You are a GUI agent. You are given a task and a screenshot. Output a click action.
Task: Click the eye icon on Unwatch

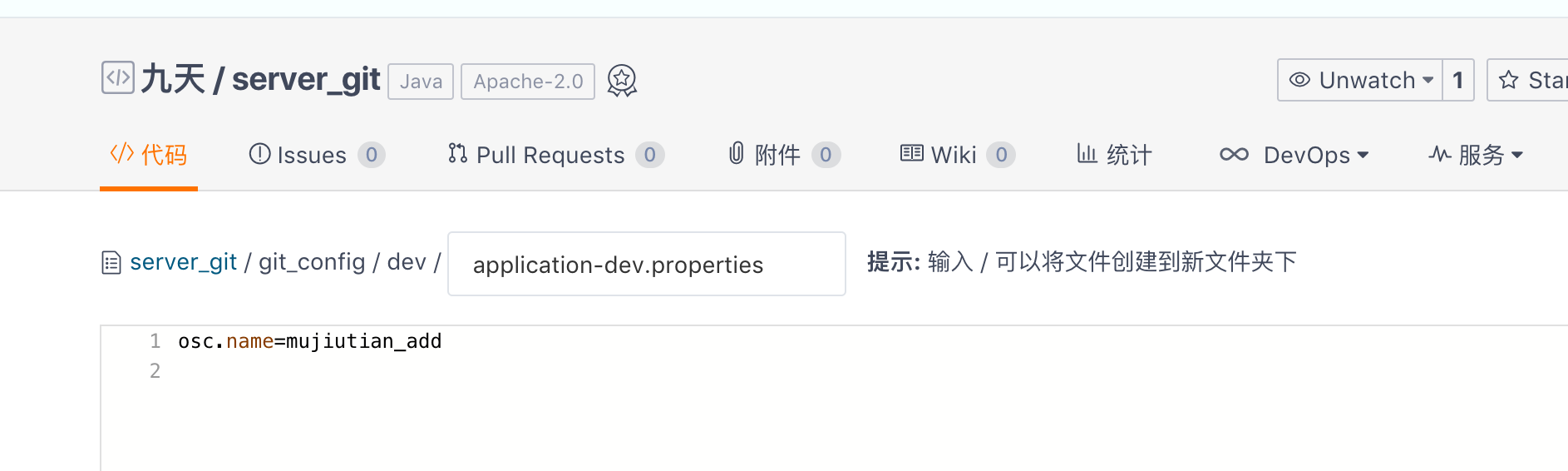(1299, 80)
